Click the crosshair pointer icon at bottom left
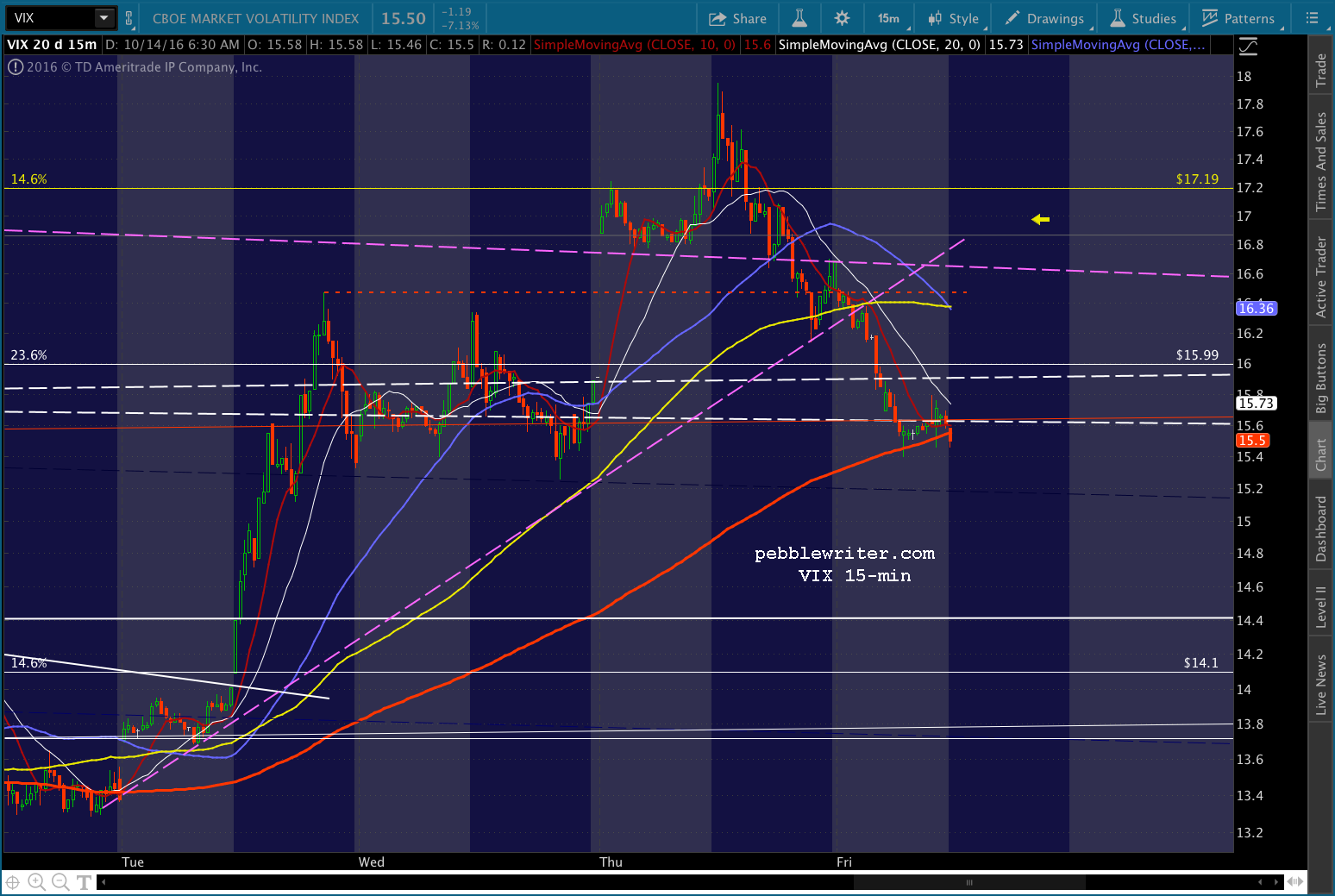Viewport: 1335px width, 896px height. (x=13, y=881)
